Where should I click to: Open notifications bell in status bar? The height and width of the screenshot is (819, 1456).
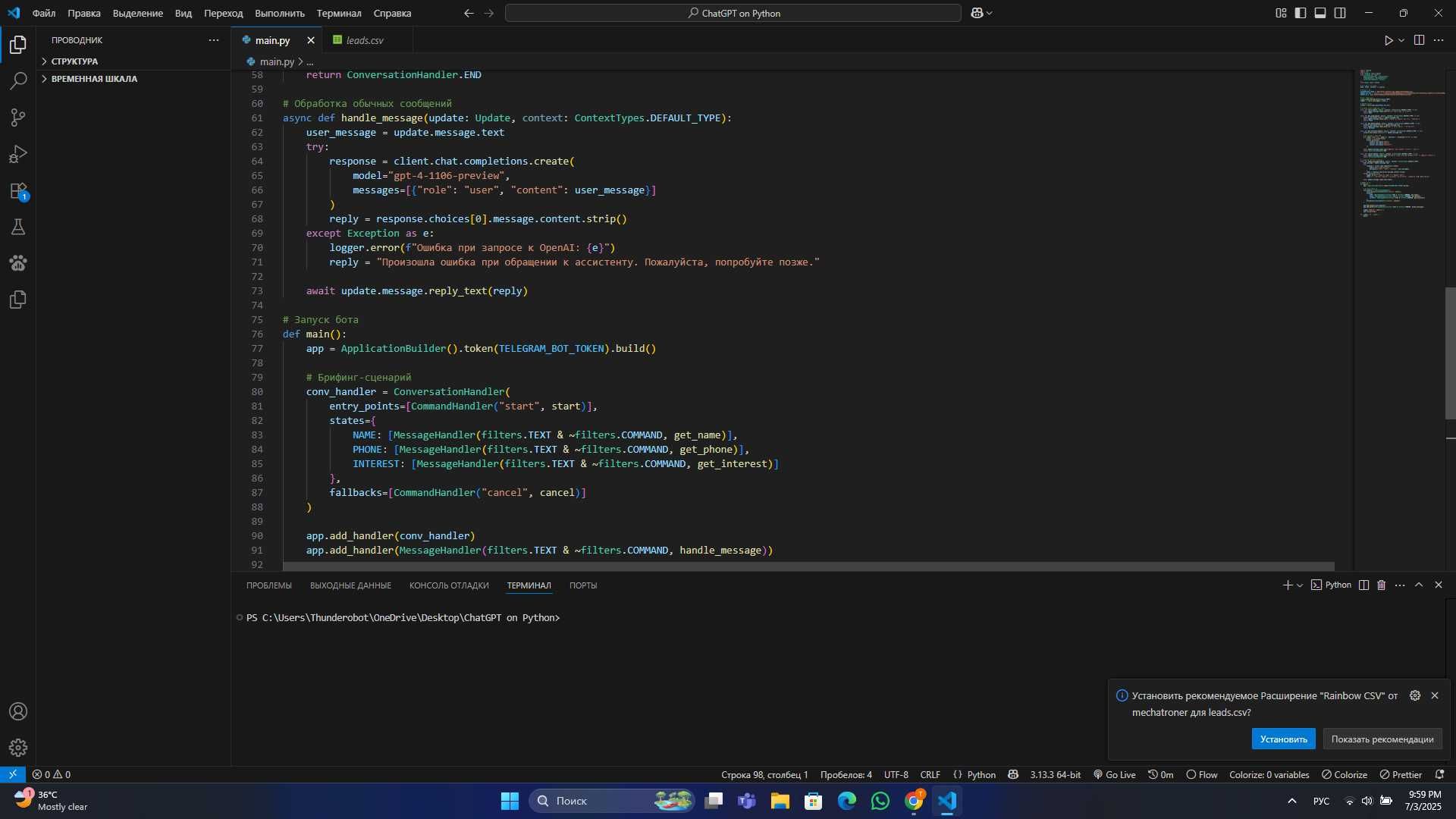pyautogui.click(x=1440, y=774)
